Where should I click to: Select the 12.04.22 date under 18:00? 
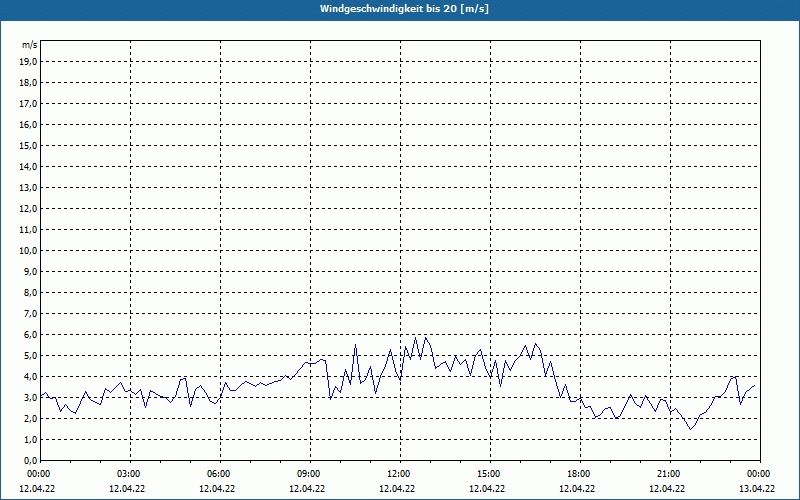pyautogui.click(x=577, y=488)
